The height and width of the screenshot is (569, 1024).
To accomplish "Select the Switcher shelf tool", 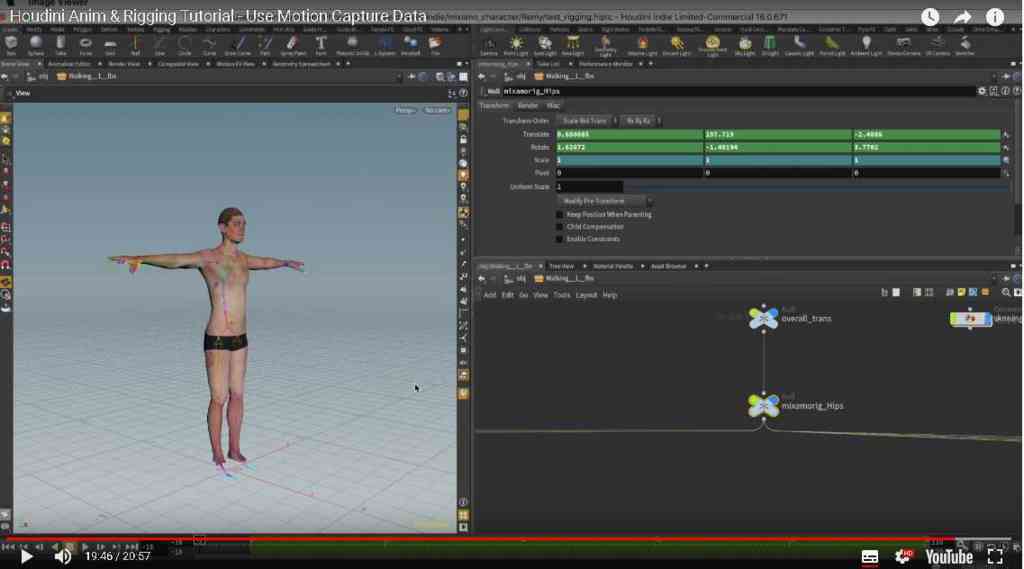I will click(x=965, y=45).
